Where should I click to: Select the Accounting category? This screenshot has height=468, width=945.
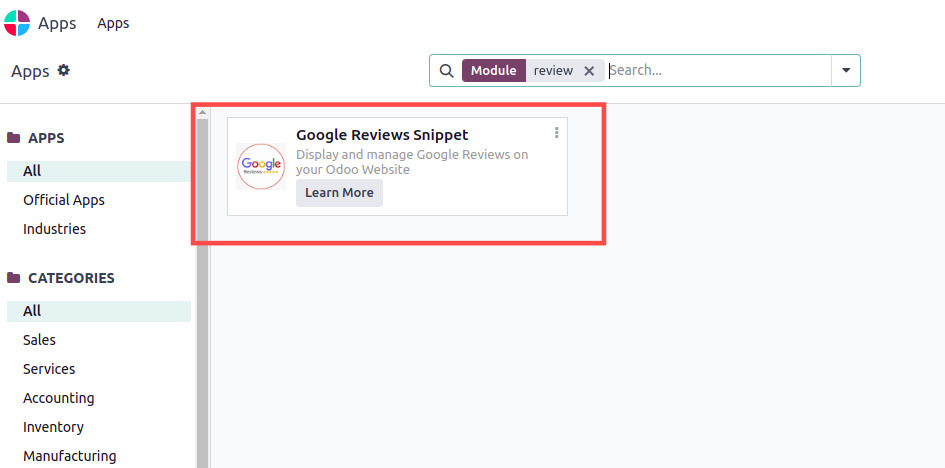pyautogui.click(x=58, y=398)
